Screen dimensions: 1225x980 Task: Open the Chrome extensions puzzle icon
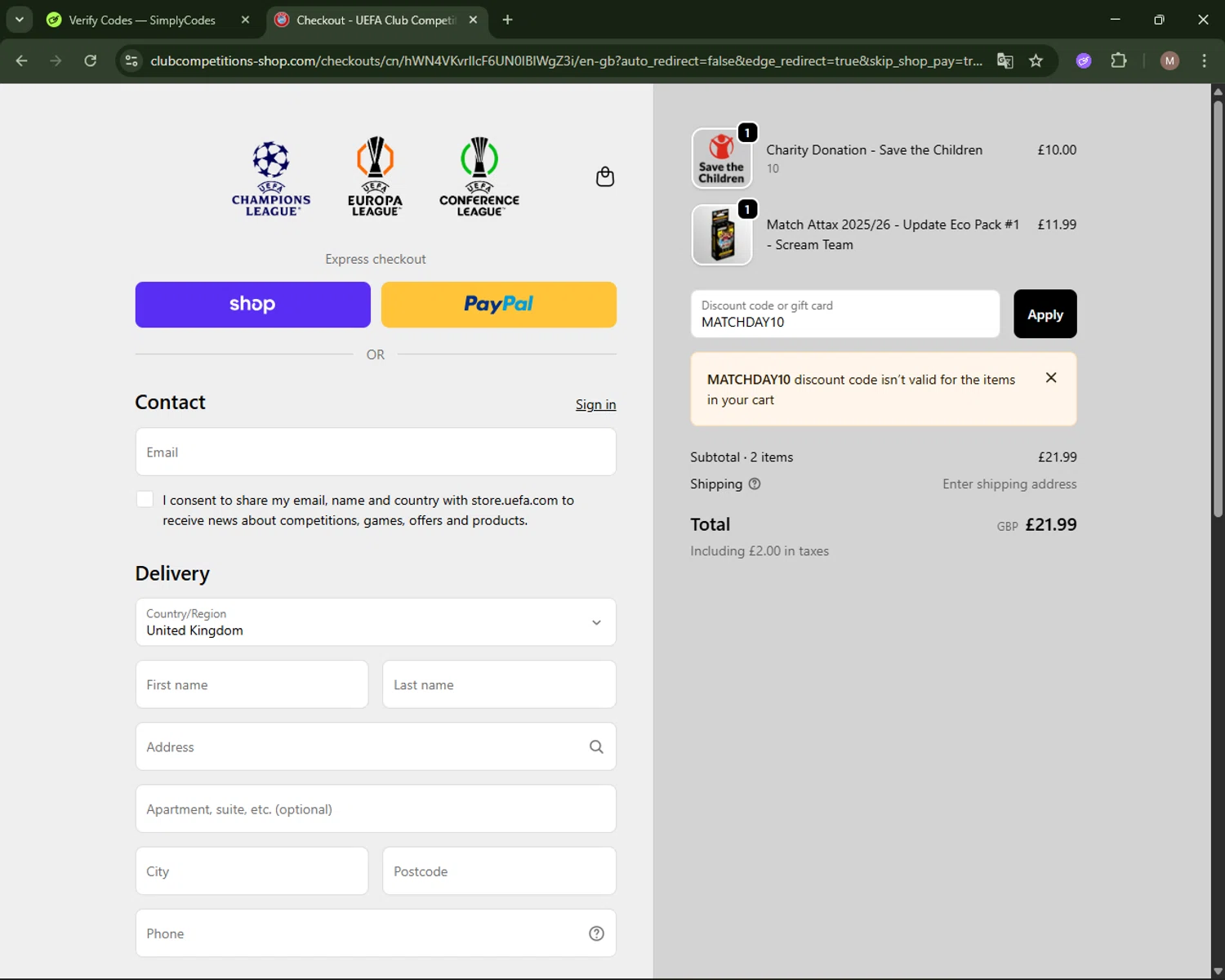tap(1119, 60)
